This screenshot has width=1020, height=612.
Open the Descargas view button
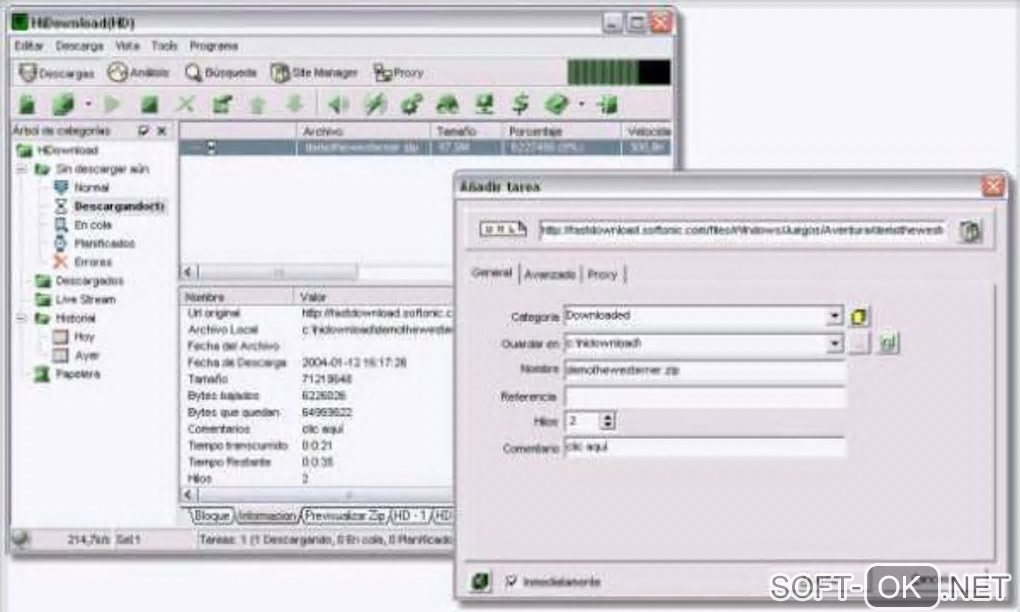[56, 73]
